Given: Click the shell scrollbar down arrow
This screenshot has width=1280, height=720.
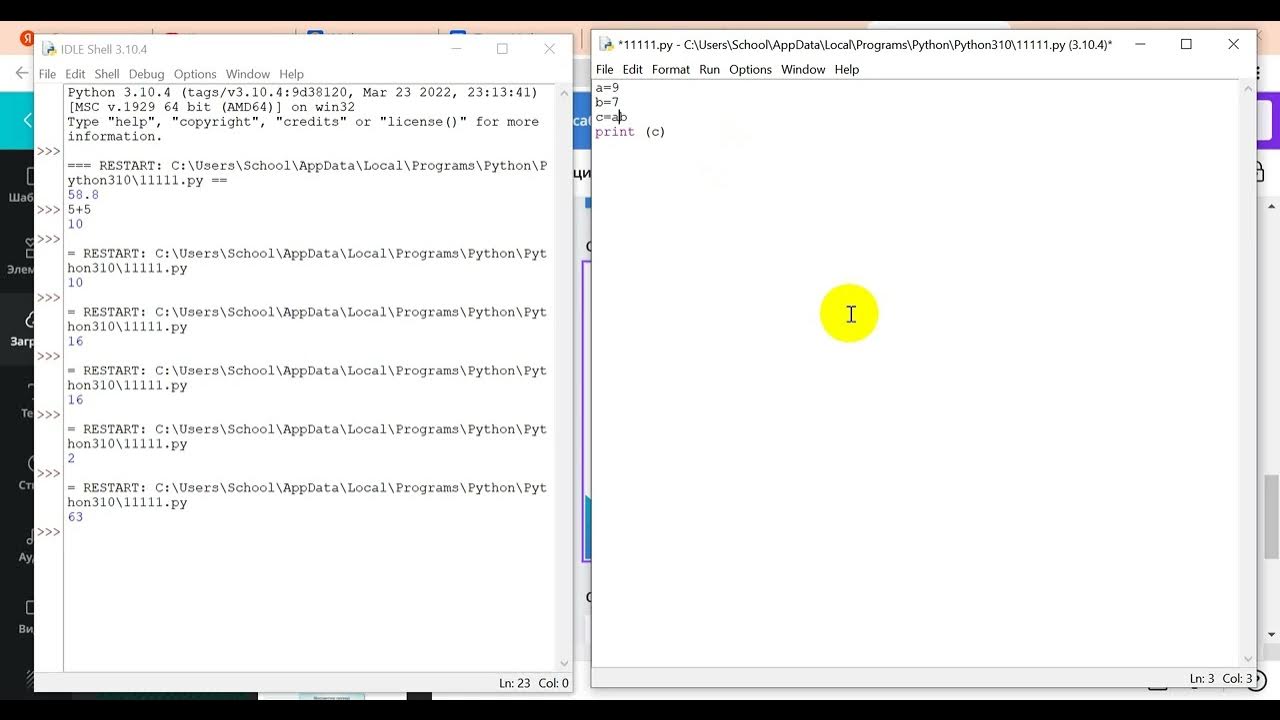Looking at the screenshot, I should coord(565,663).
